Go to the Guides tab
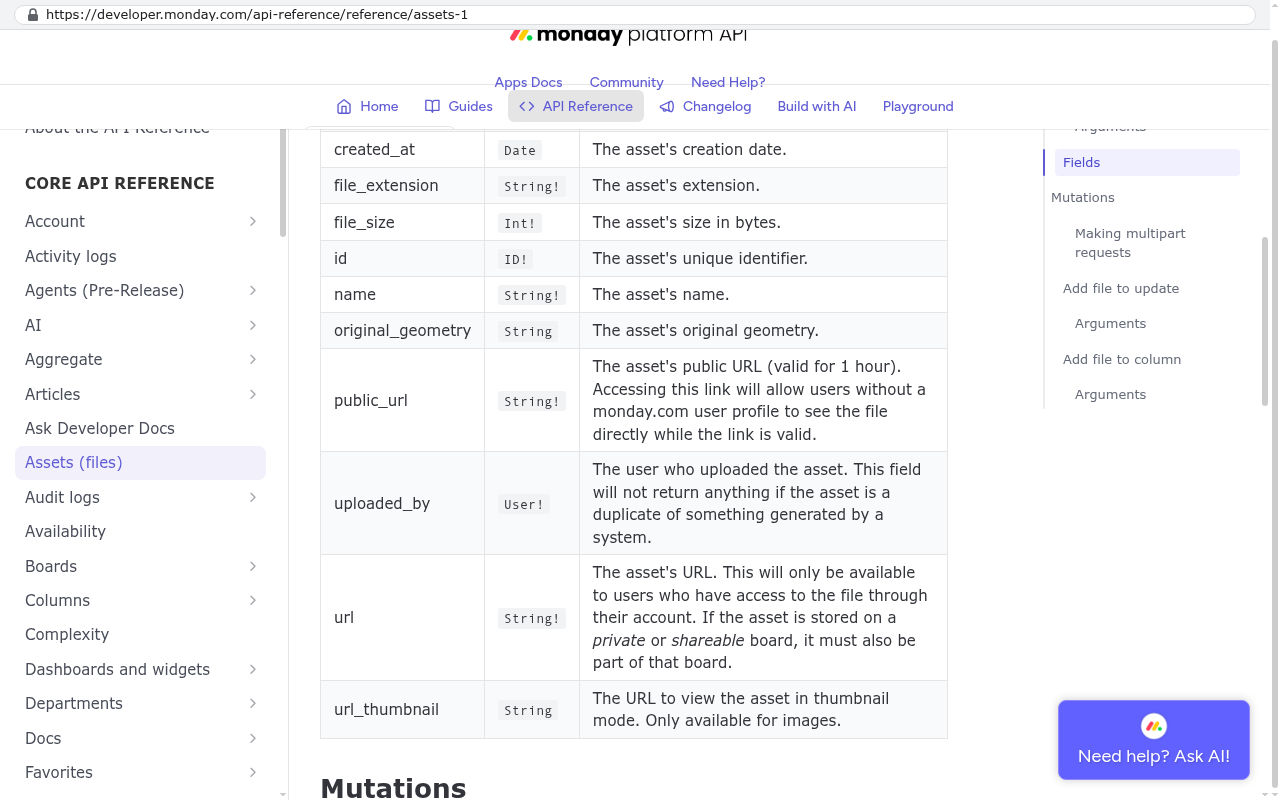 tap(459, 106)
